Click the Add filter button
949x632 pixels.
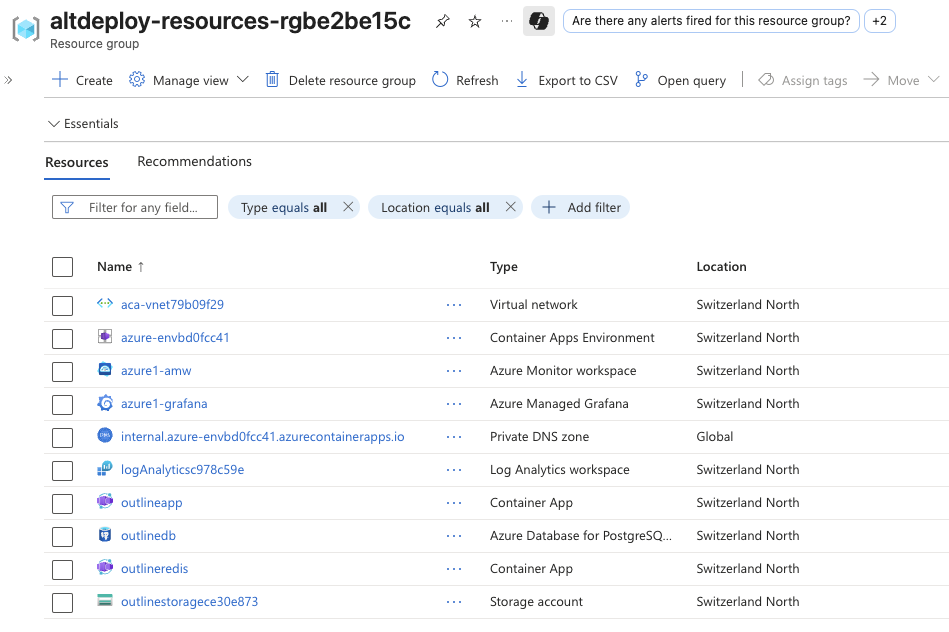pyautogui.click(x=581, y=208)
